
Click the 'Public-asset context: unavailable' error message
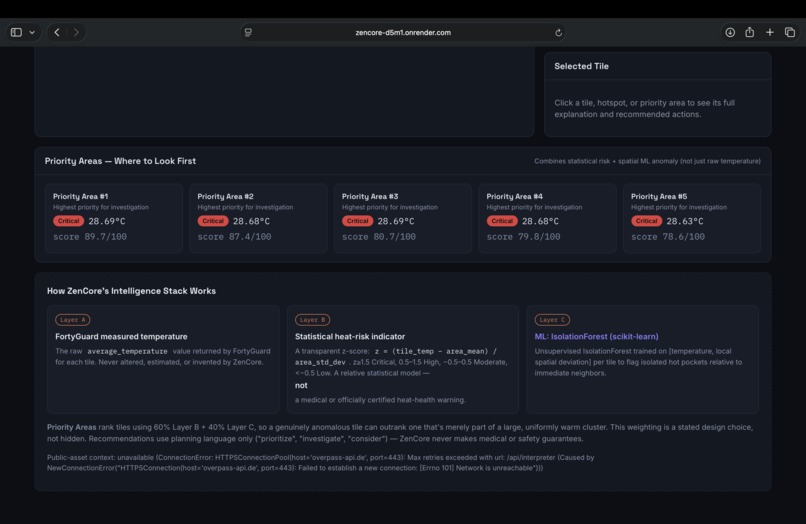coord(320,463)
